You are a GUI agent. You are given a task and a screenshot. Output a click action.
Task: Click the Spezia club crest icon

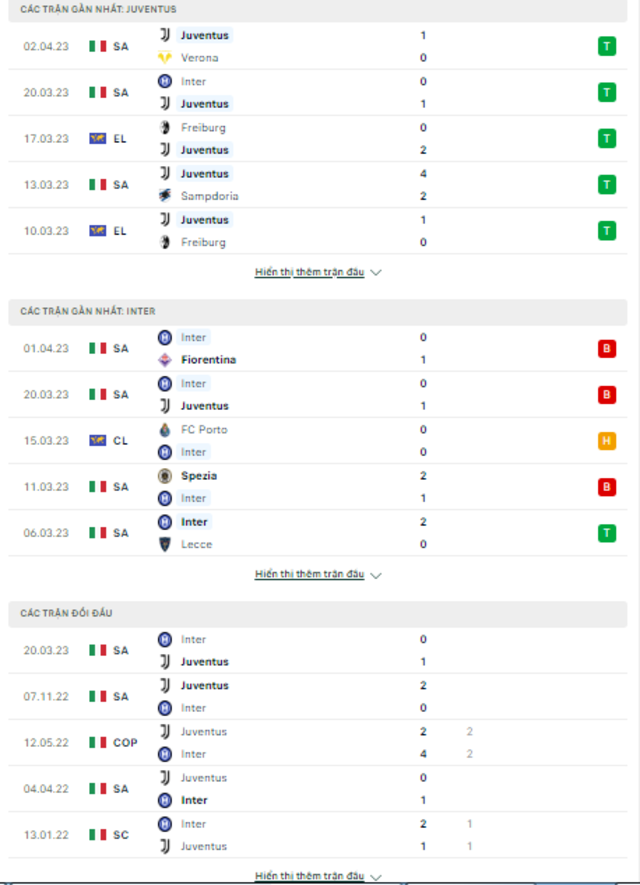[165, 476]
